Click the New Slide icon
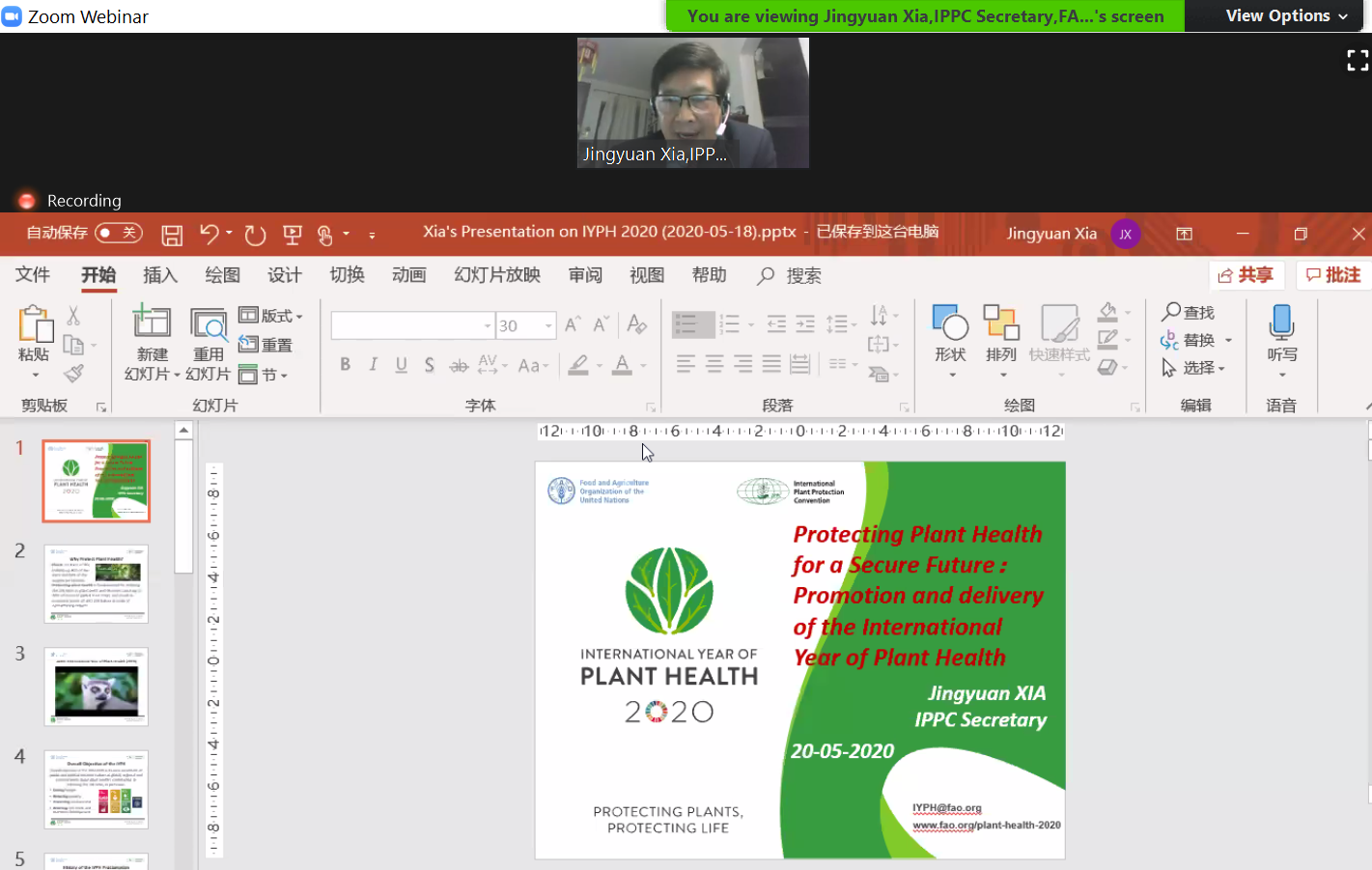 point(152,323)
